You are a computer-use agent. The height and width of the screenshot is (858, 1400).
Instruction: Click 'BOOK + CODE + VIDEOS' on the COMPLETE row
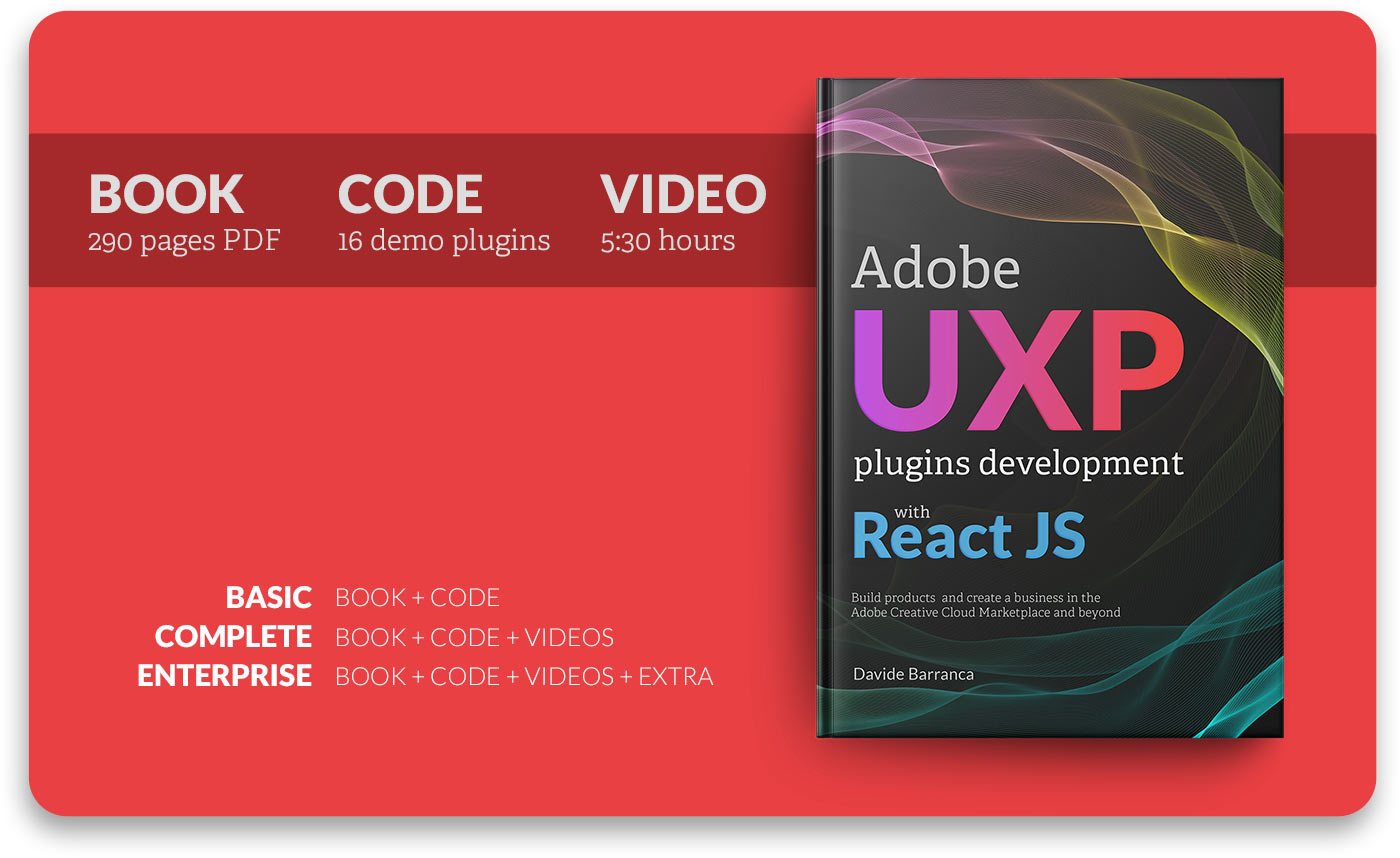point(475,637)
